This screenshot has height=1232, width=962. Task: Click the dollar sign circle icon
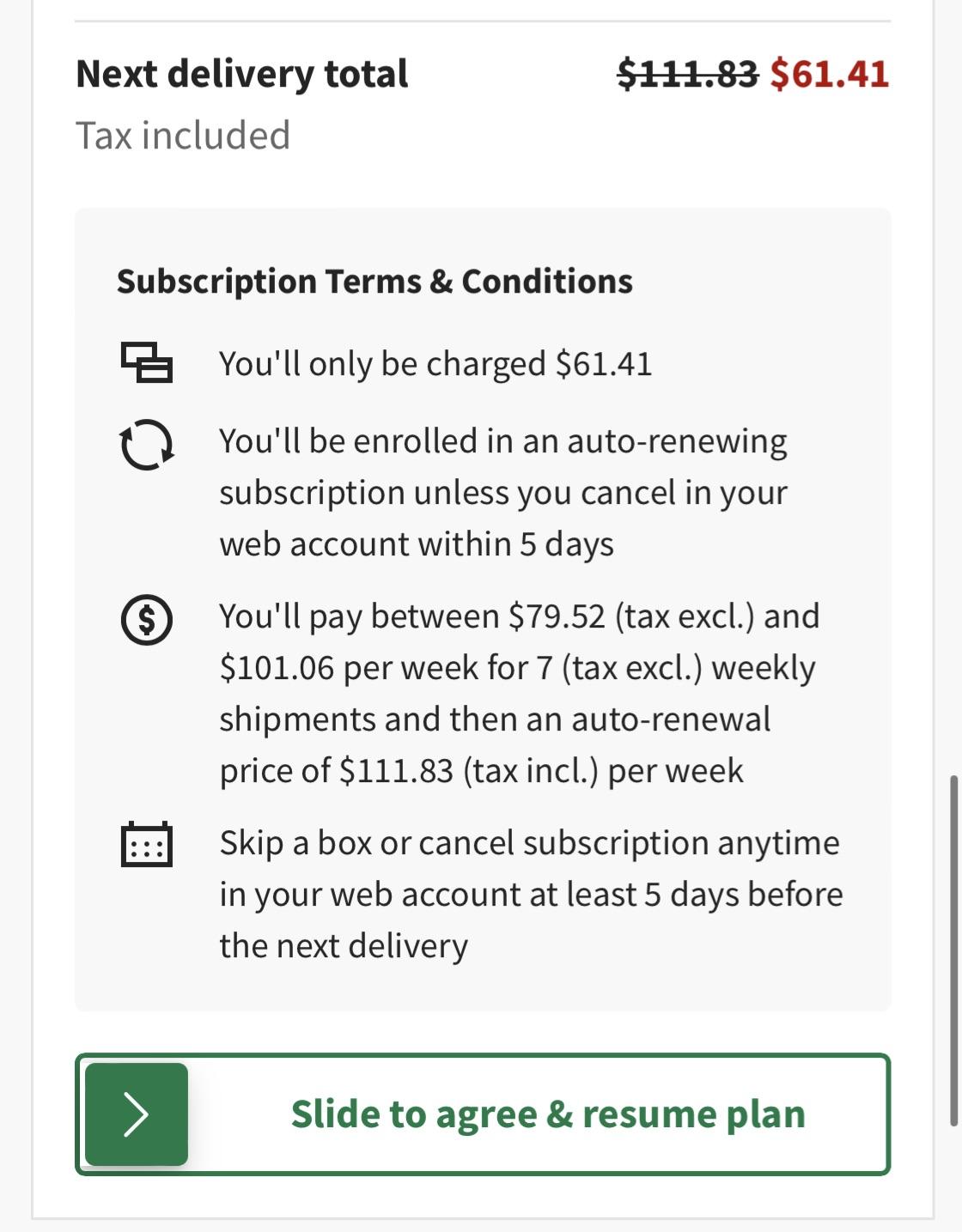tap(146, 619)
